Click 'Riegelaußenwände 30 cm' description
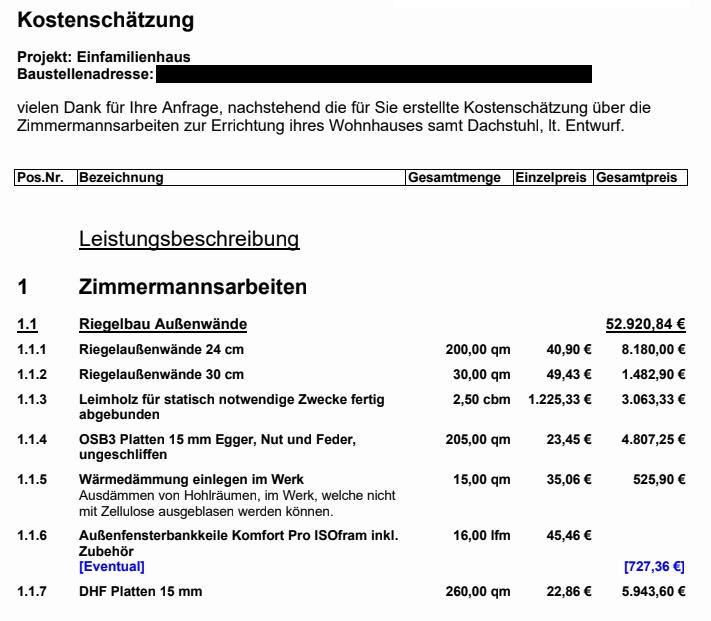The height and width of the screenshot is (621, 711). tap(161, 374)
